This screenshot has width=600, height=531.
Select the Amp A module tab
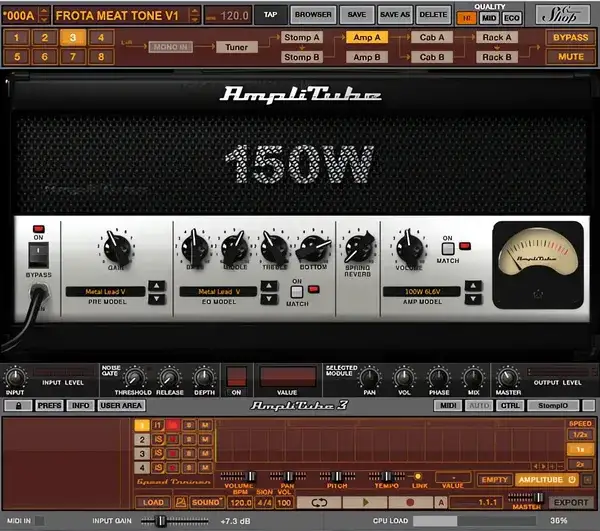point(366,37)
